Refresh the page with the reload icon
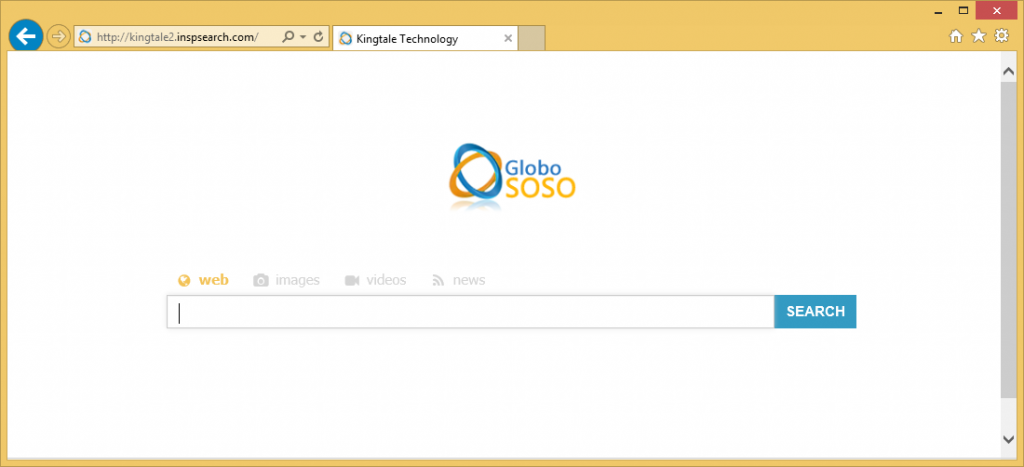Image resolution: width=1024 pixels, height=467 pixels. click(x=318, y=37)
